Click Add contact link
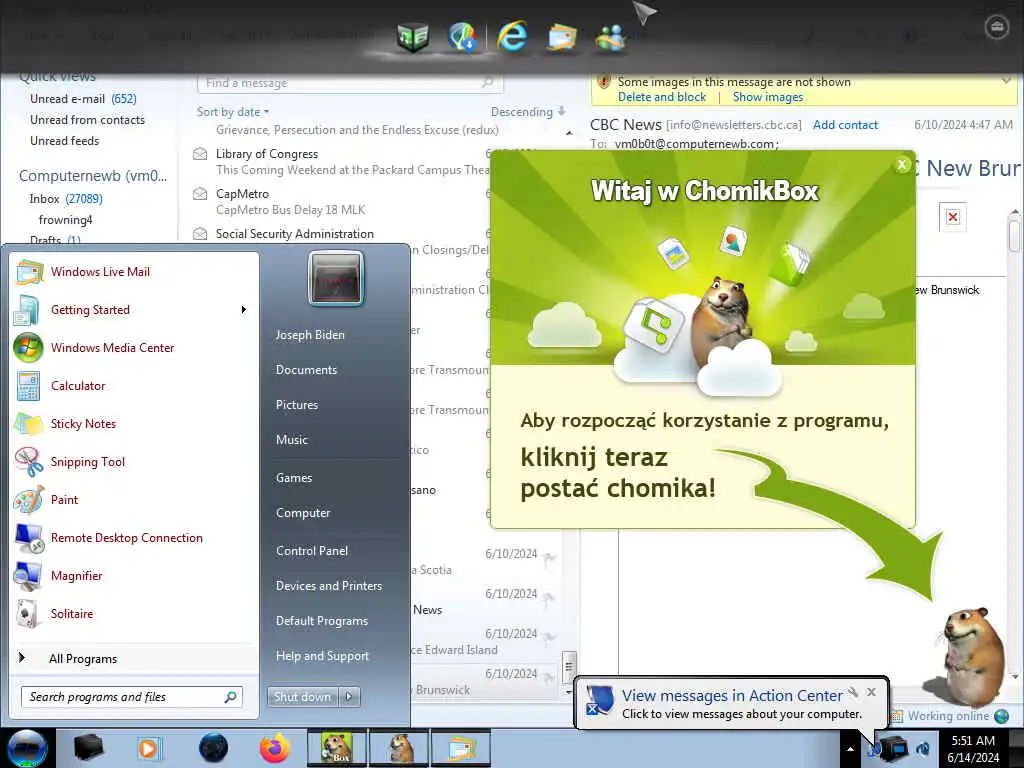Screen dimensions: 1024x768 coord(845,125)
